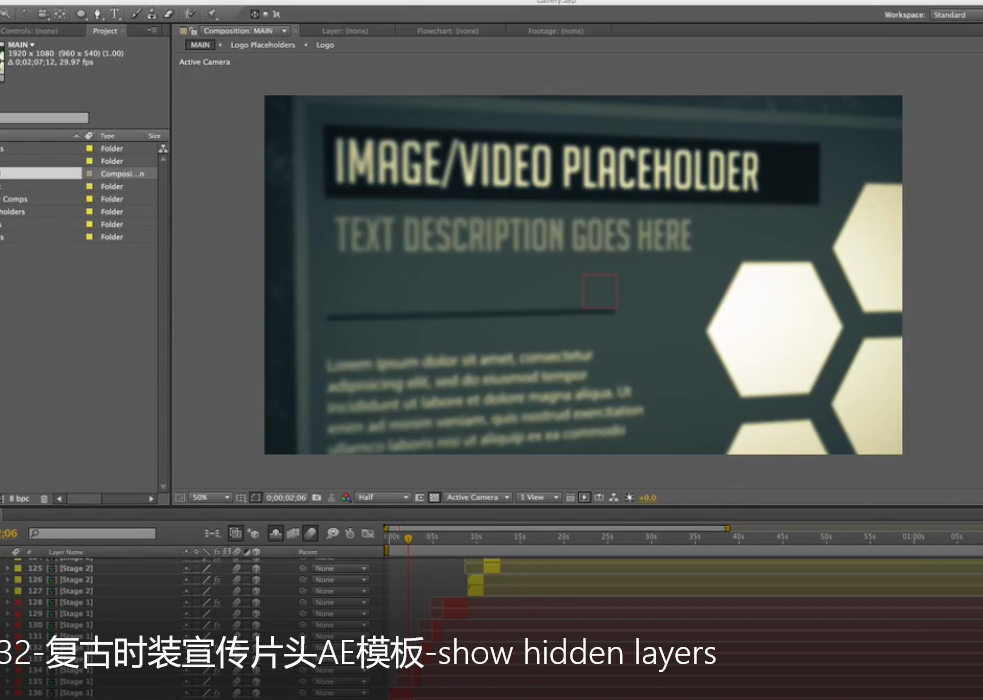The image size is (983, 700).
Task: Click the snapshot camera icon in viewer
Action: (x=317, y=497)
